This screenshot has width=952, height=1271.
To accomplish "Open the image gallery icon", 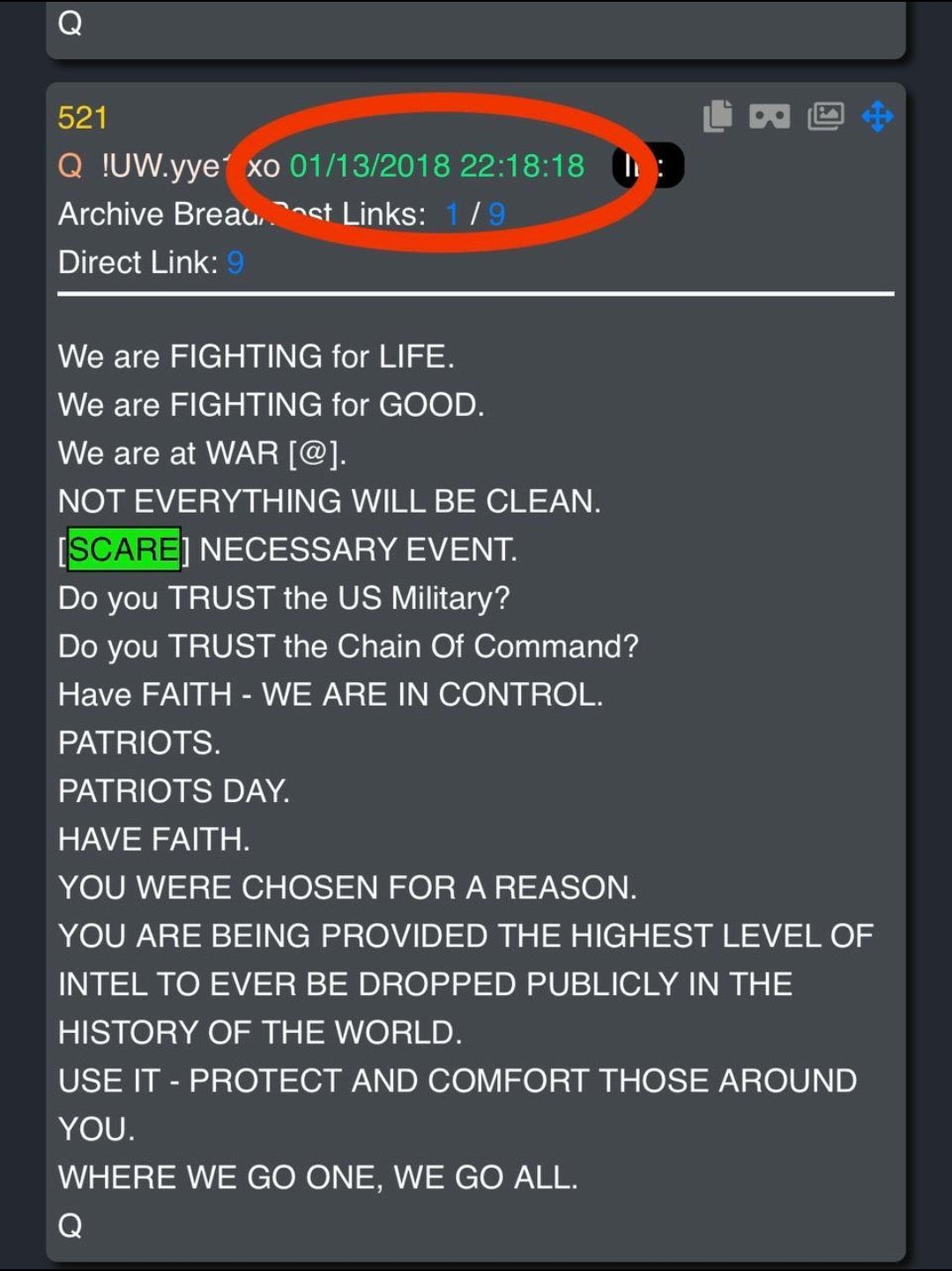I will (825, 116).
